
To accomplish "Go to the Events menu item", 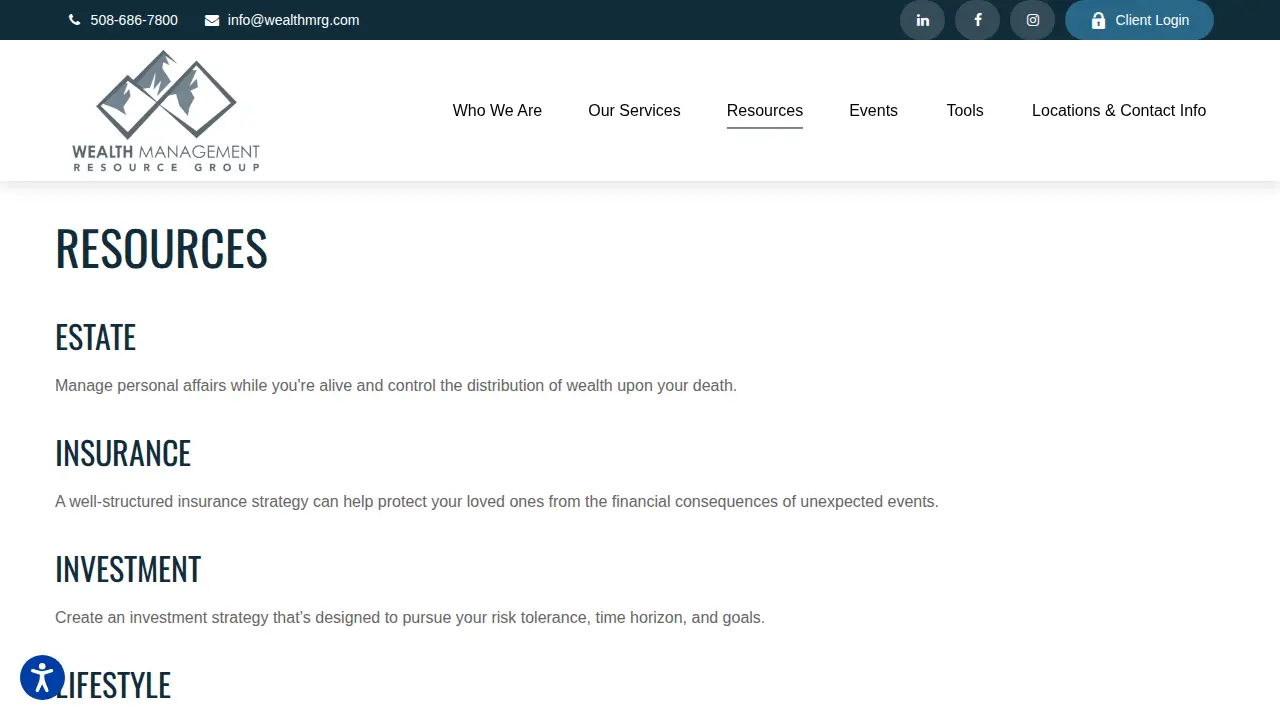I will 873,110.
